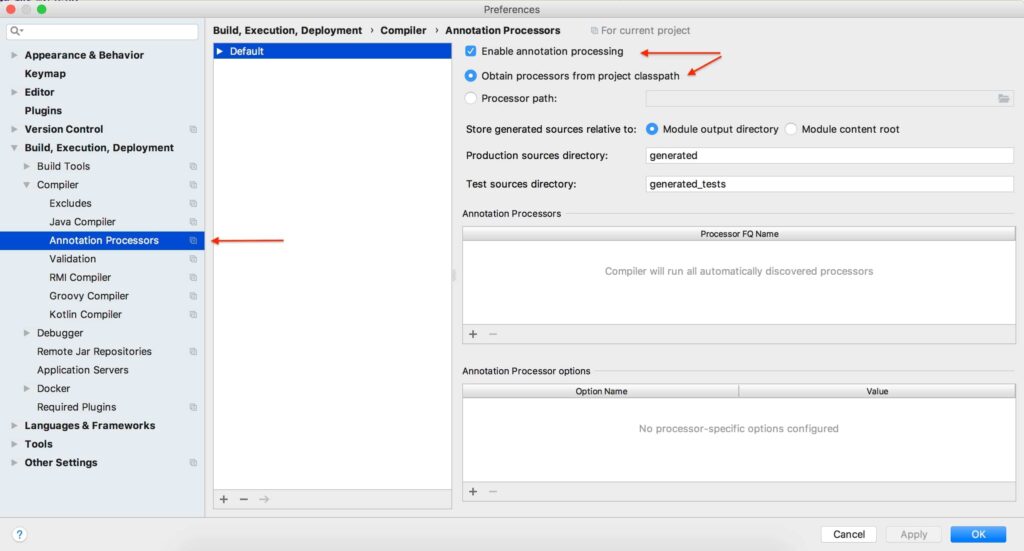
Task: Select Kotlin Compiler in settings tree
Action: click(86, 314)
